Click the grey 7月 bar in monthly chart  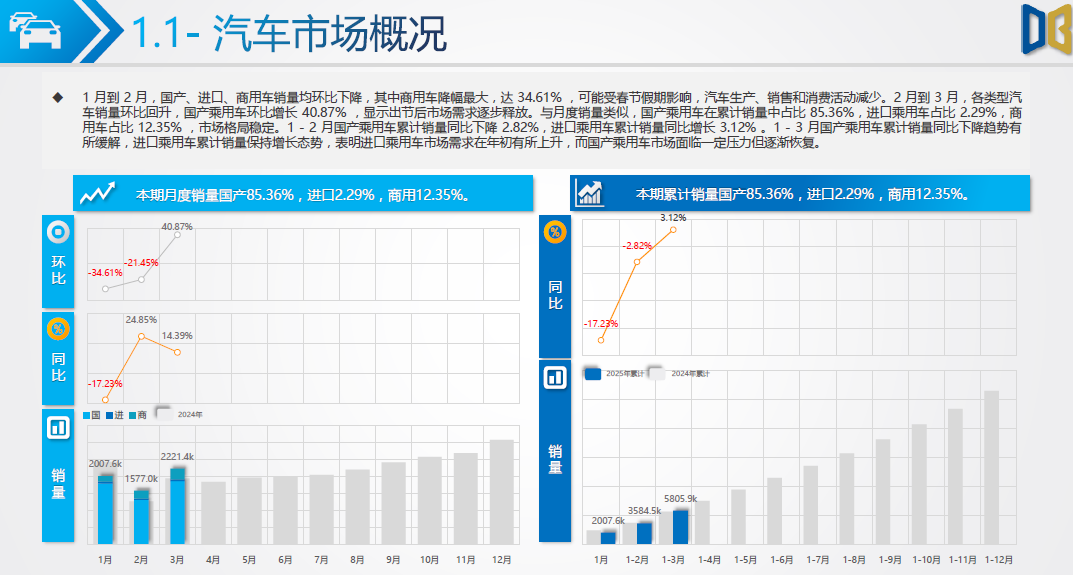(x=322, y=510)
